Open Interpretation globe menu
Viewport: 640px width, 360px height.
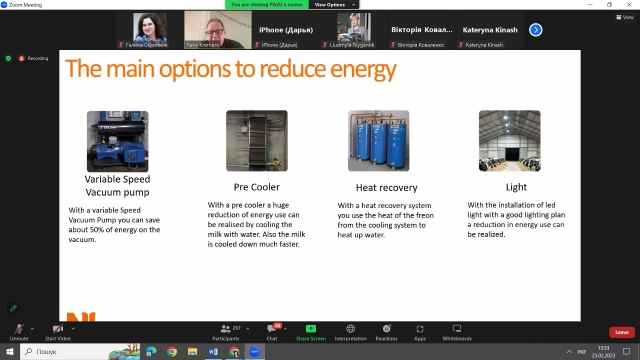click(x=350, y=332)
